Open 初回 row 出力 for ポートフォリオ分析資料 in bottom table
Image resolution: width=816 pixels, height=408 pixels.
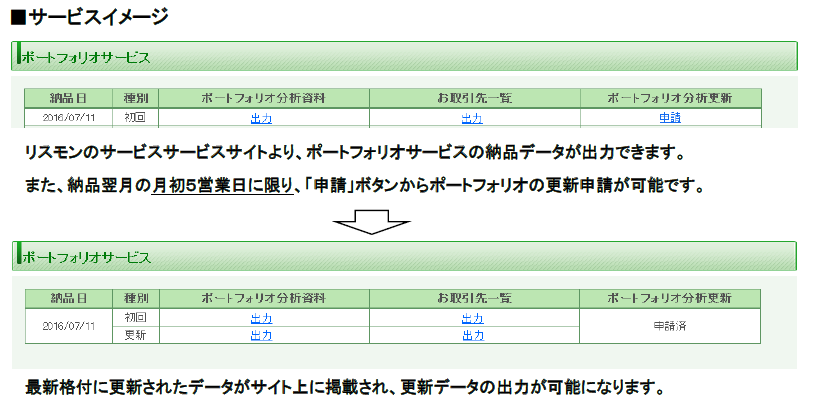pos(261,318)
